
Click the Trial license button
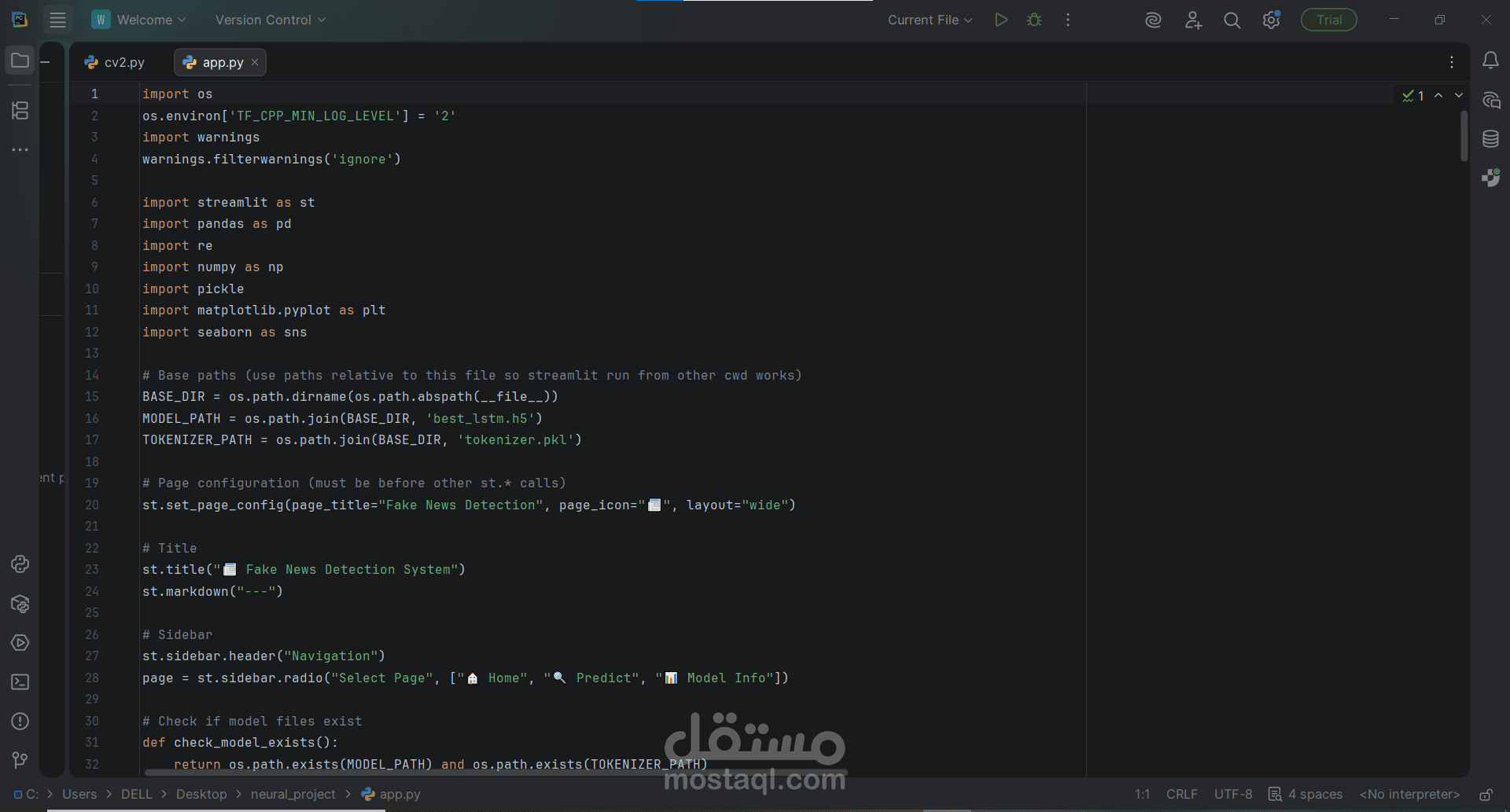[1328, 20]
